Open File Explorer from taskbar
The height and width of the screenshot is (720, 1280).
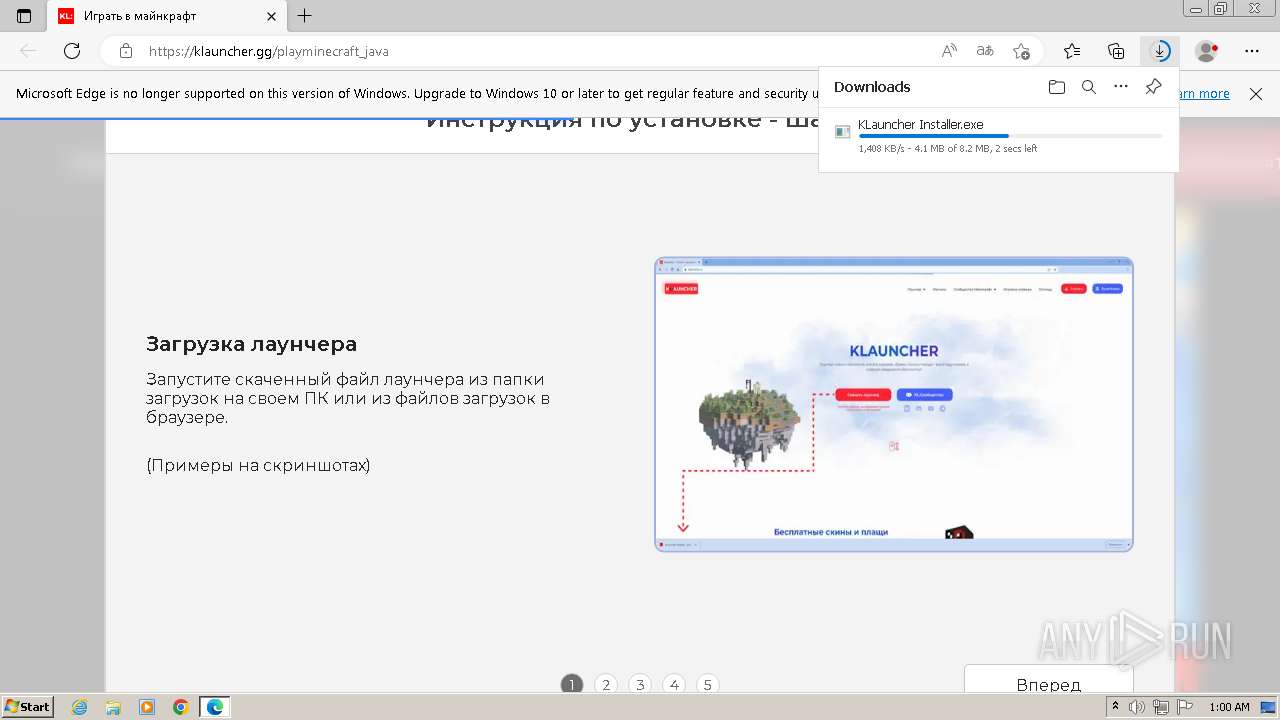113,707
